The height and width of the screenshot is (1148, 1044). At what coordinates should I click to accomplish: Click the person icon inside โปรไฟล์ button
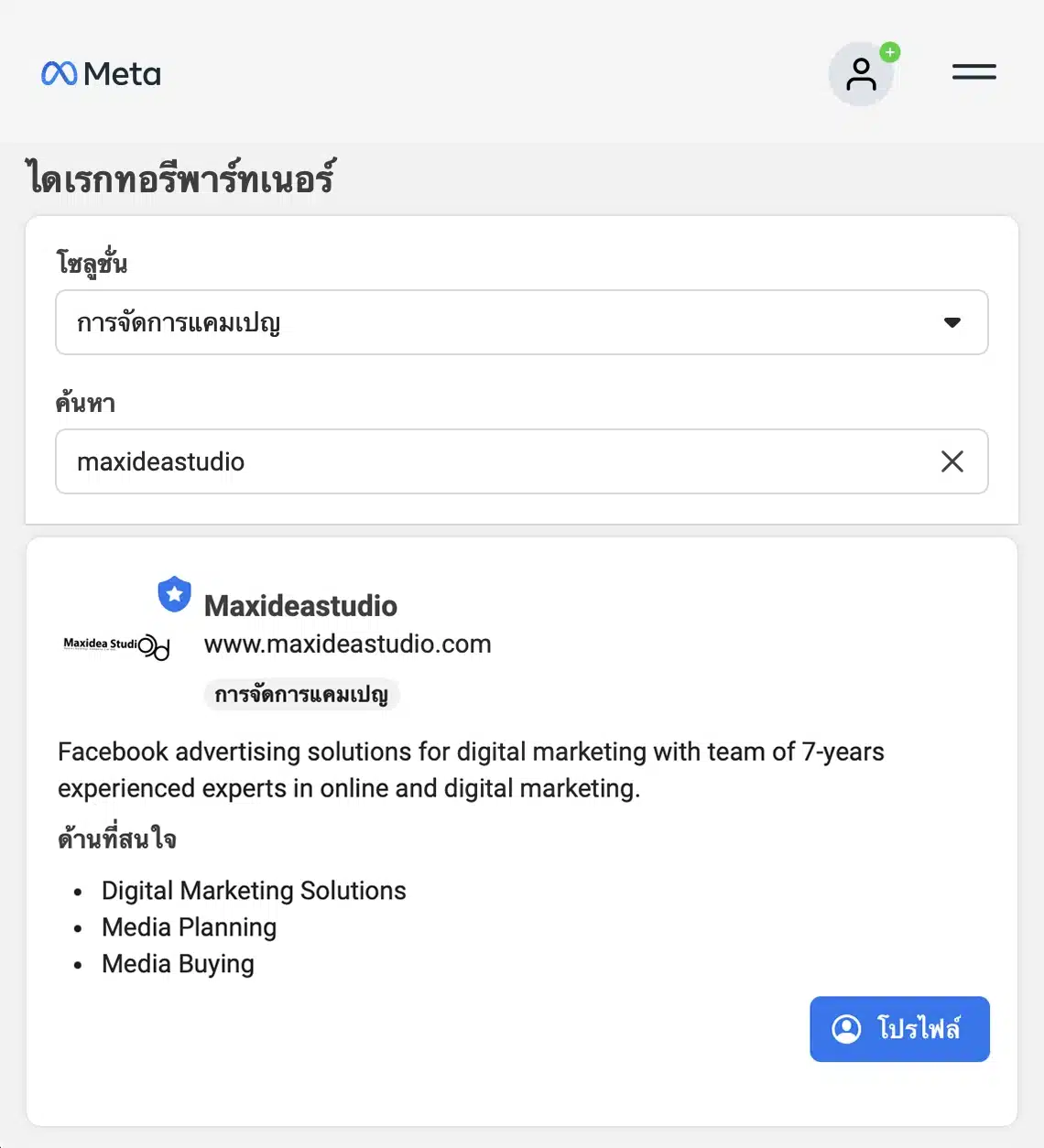846,1029
